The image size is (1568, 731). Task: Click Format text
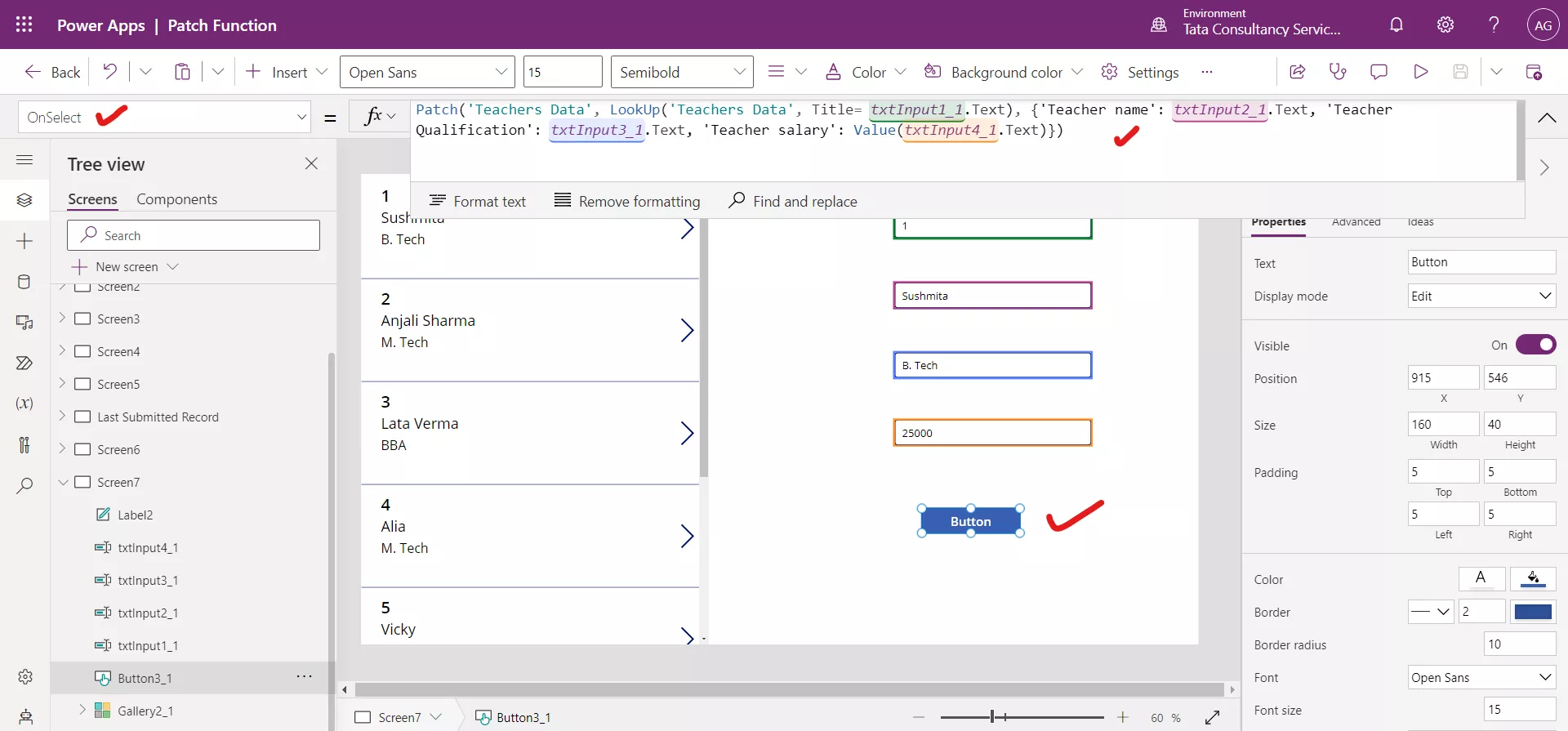point(478,201)
